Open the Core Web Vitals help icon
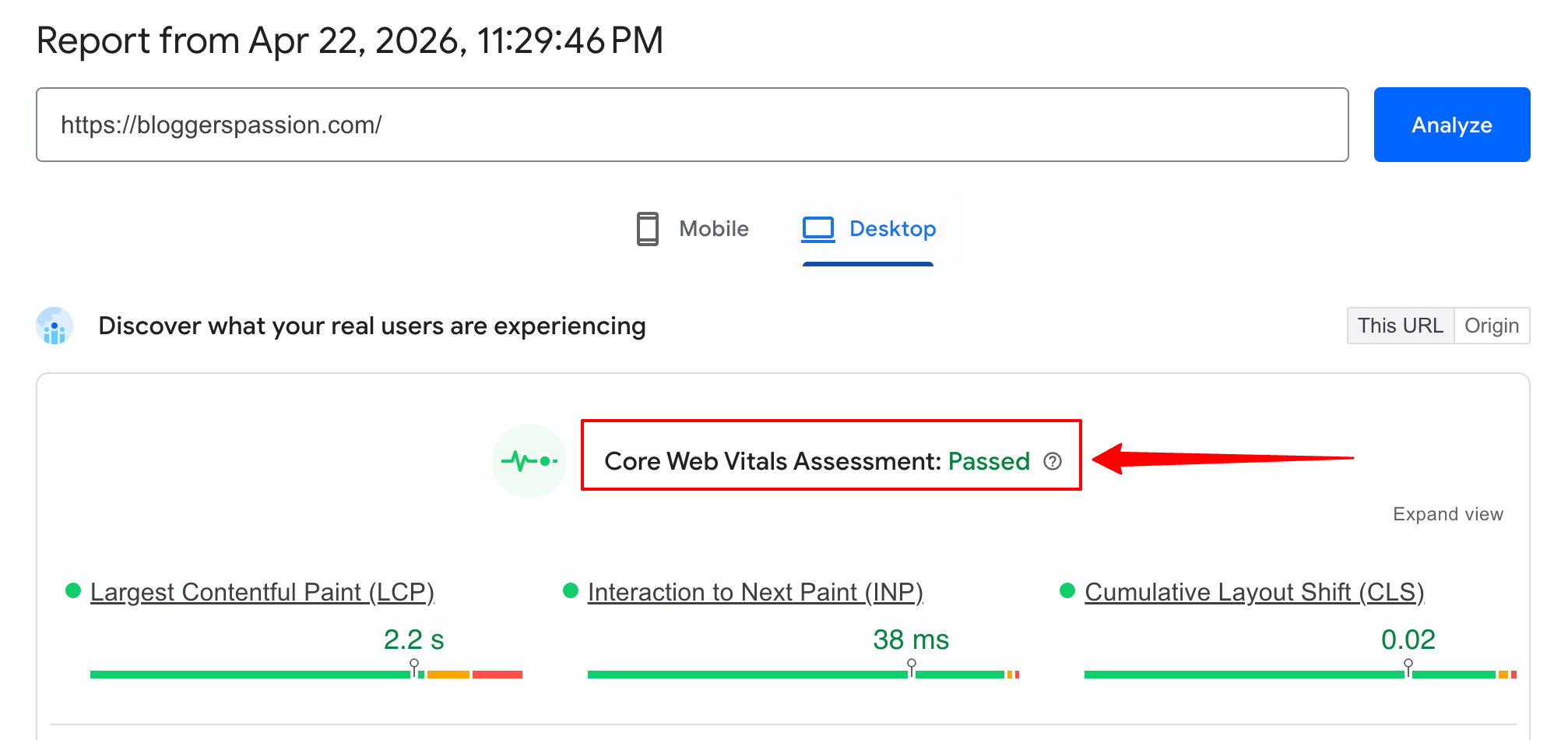The height and width of the screenshot is (740, 1568). coord(1053,461)
